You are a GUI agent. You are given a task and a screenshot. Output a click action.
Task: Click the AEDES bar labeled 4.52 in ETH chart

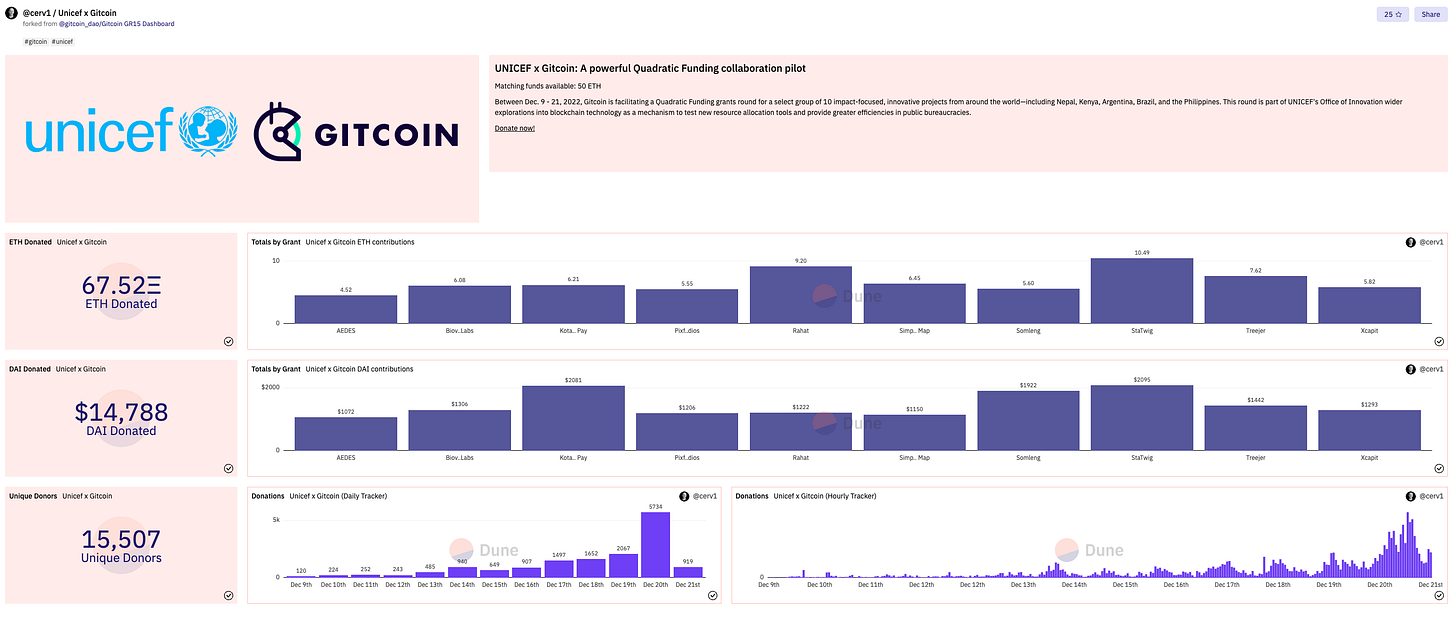pos(346,310)
